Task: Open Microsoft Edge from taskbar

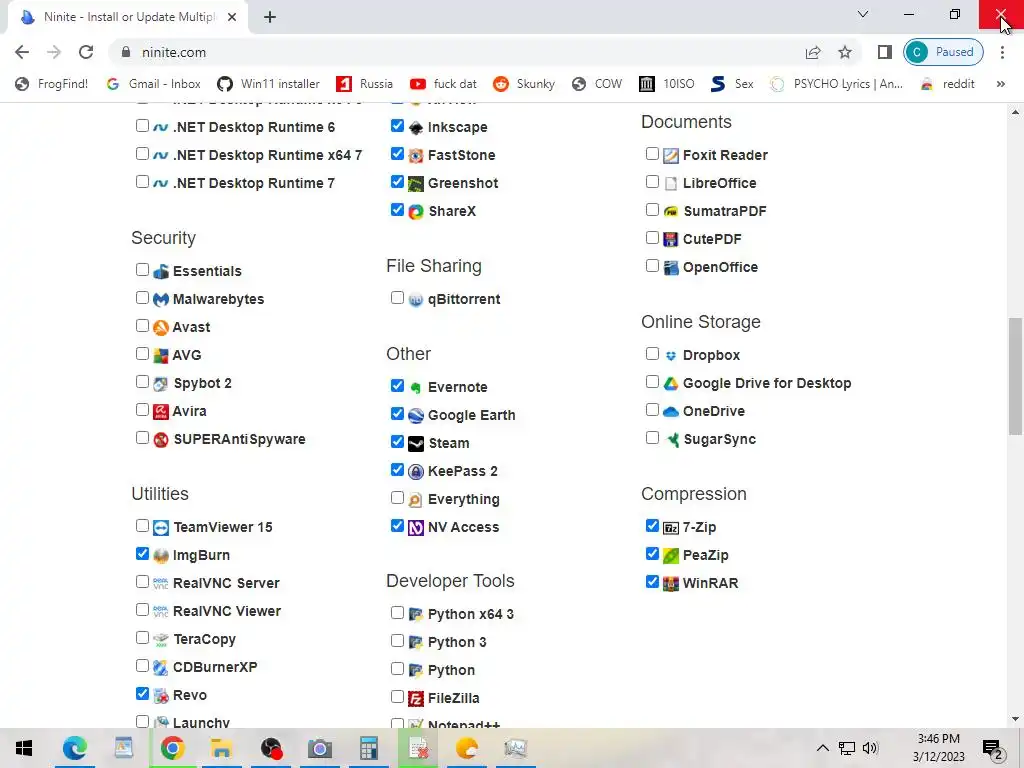Action: (x=74, y=748)
